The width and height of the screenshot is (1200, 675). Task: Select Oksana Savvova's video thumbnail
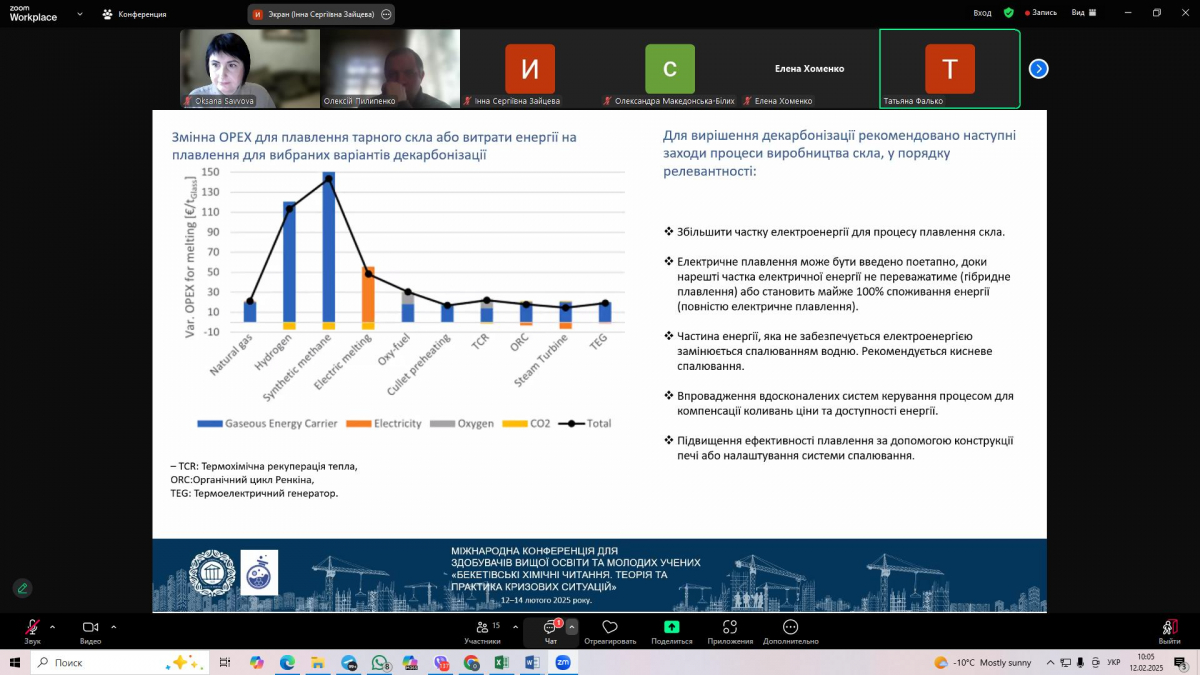tap(249, 68)
